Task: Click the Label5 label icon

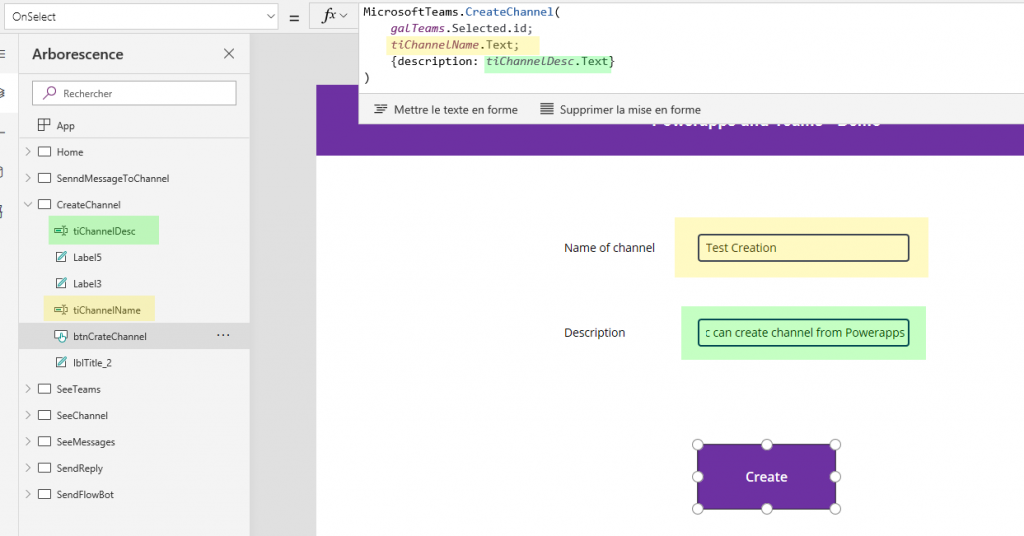Action: pos(61,257)
